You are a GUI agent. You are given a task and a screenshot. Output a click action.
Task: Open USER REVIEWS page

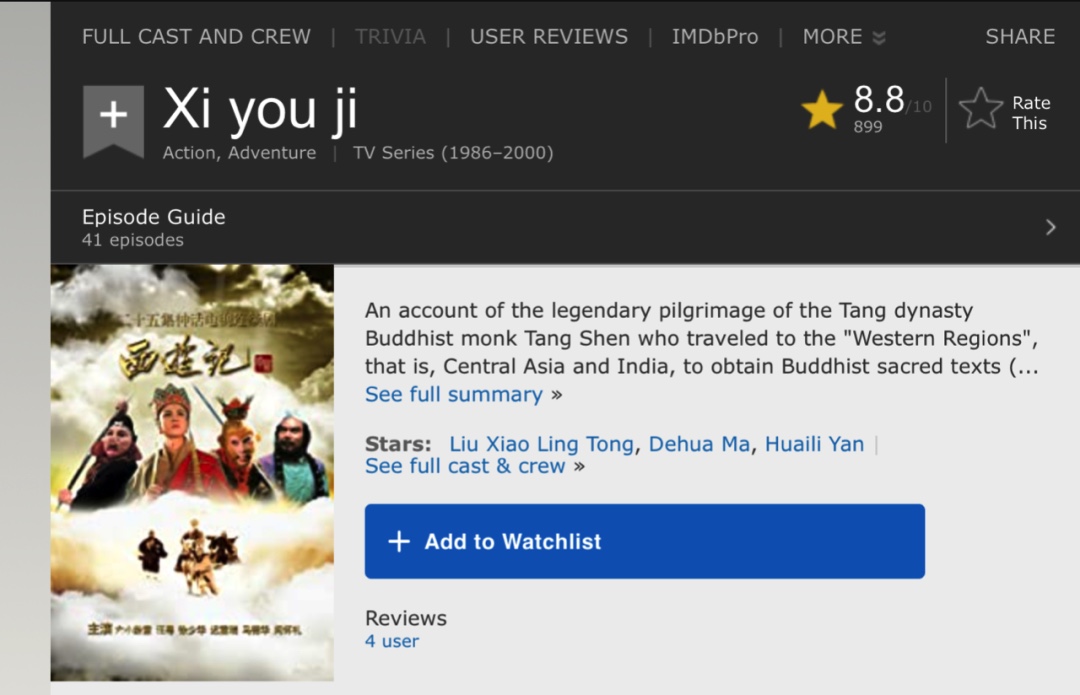pyautogui.click(x=549, y=37)
